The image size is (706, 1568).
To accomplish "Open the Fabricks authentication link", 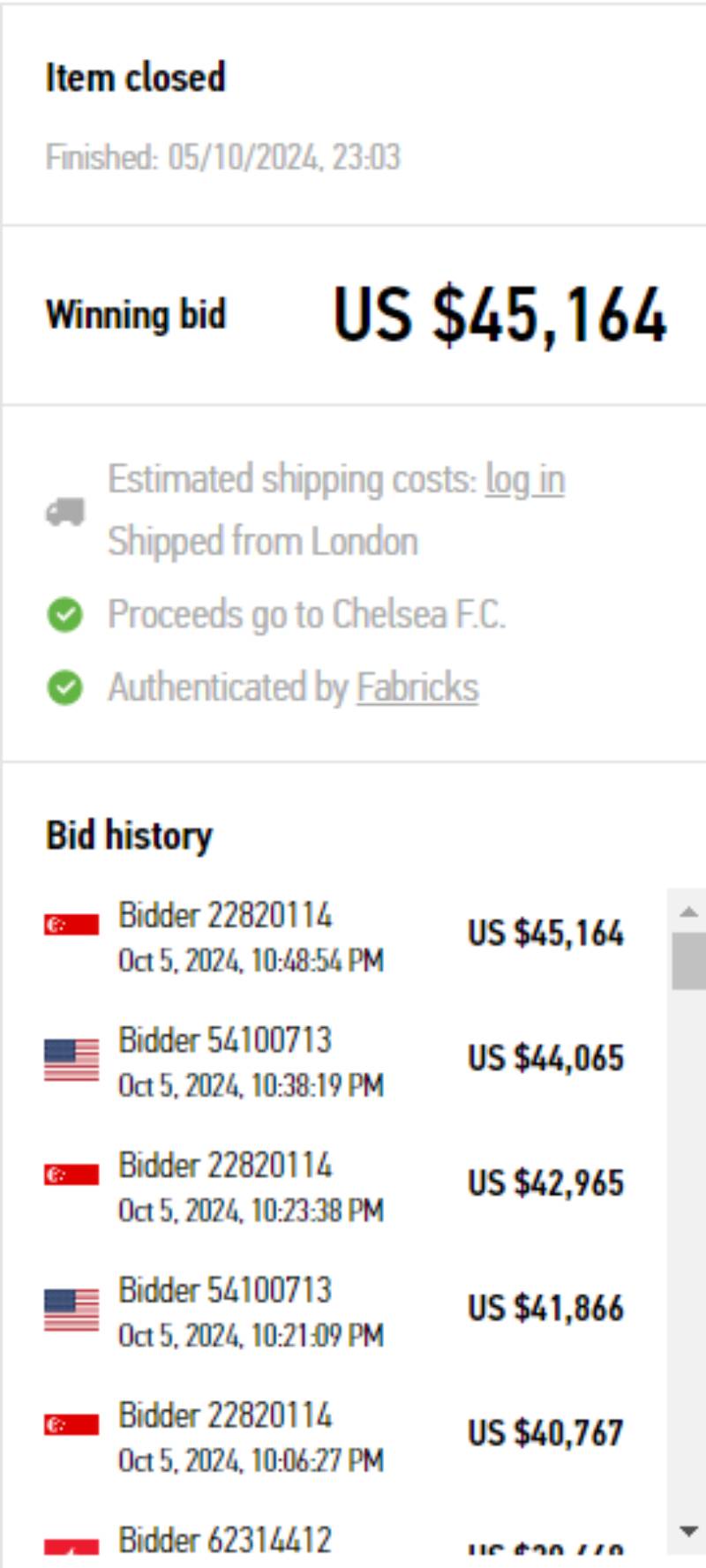I will pos(417,687).
